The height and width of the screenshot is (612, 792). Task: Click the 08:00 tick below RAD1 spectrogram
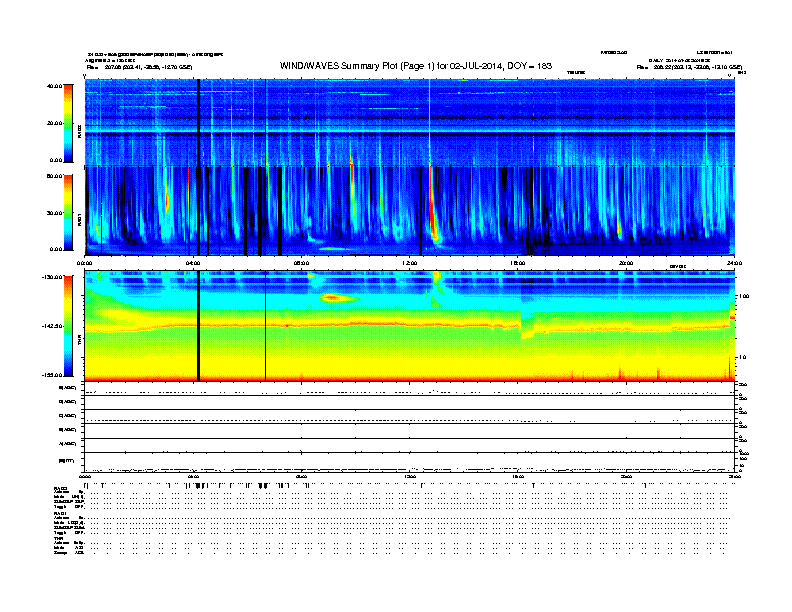tap(301, 263)
